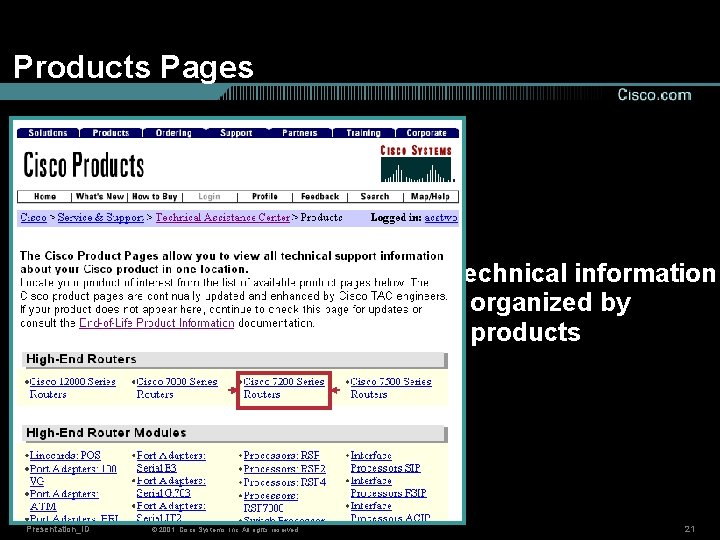This screenshot has height=540, width=720.
Task: Select the Corporate tab
Action: 427,133
